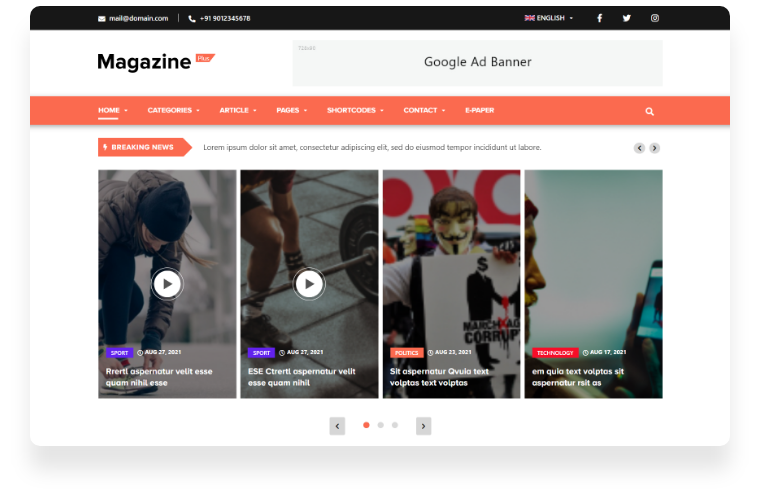760x500 pixels.
Task: Expand the SHORTCODES menu
Action: (355, 110)
